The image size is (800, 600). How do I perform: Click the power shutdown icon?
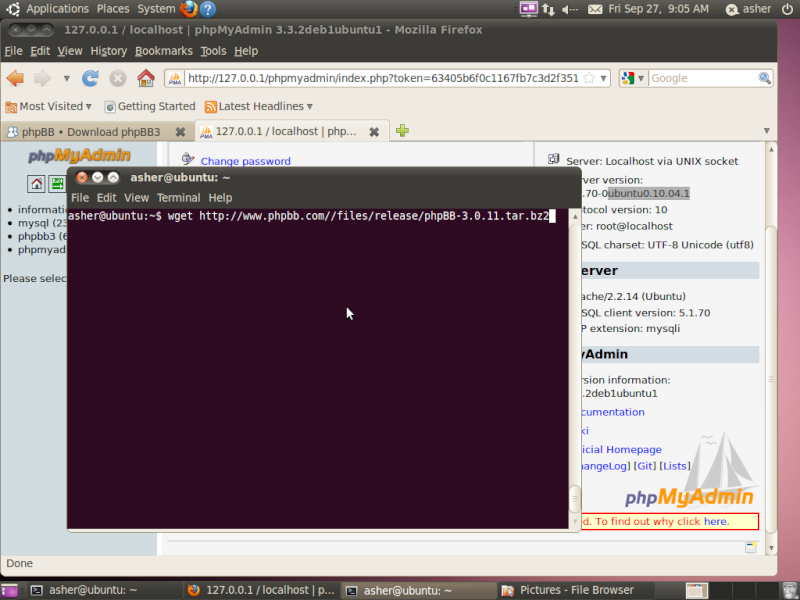point(787,9)
